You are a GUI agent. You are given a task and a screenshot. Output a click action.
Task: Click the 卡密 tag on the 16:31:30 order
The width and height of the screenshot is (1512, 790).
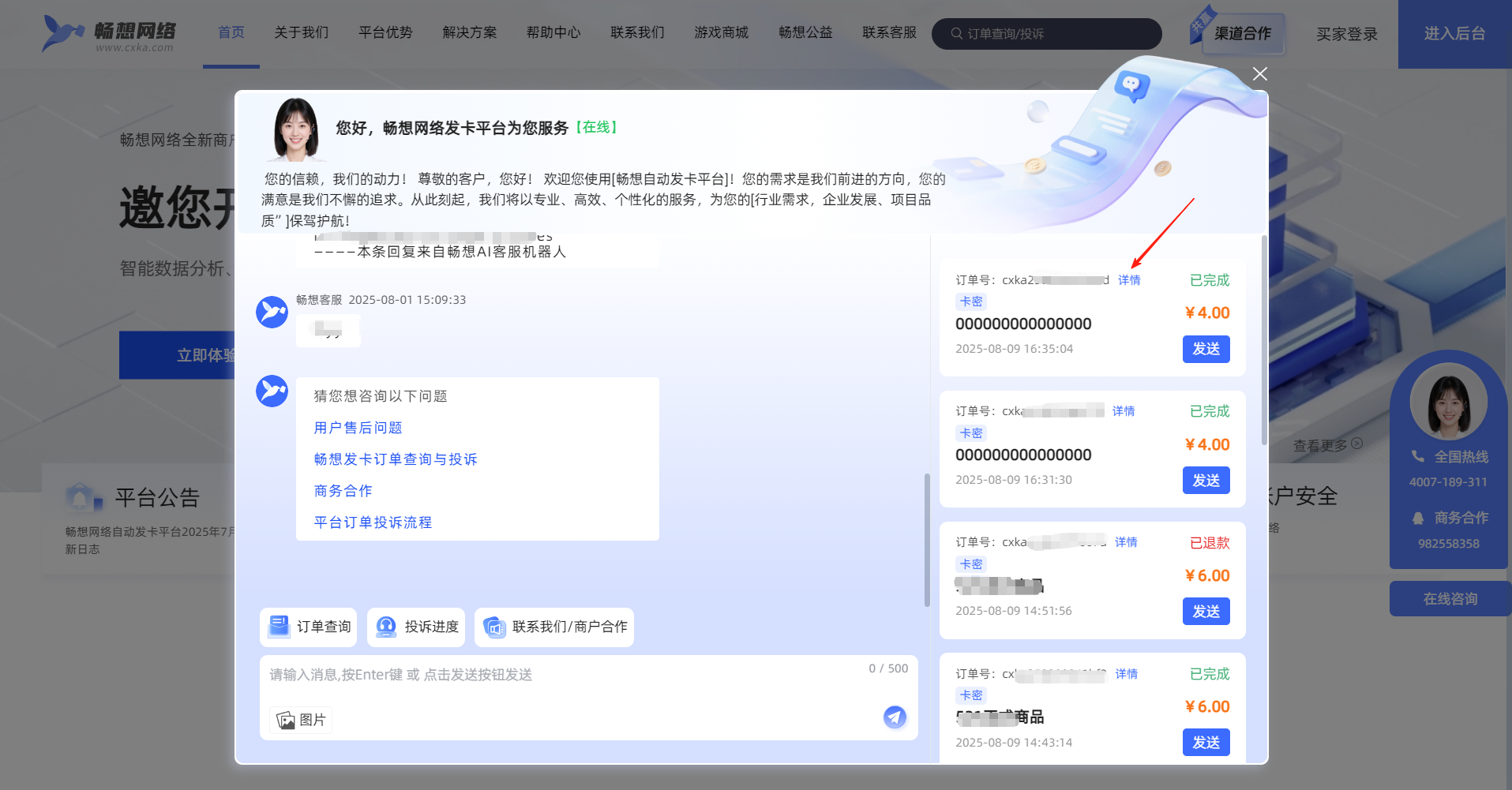[971, 433]
